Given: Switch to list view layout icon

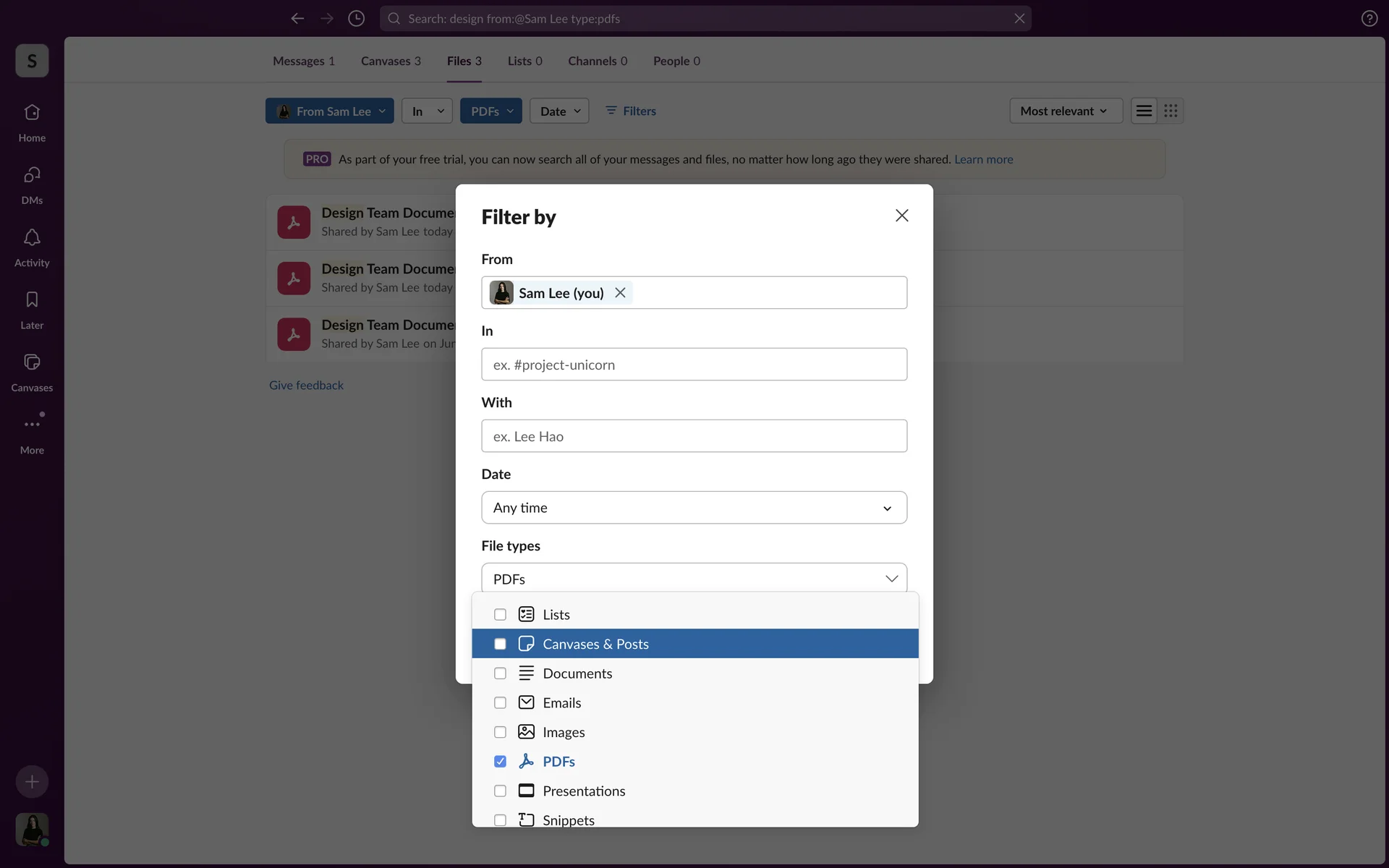Looking at the screenshot, I should pyautogui.click(x=1144, y=111).
